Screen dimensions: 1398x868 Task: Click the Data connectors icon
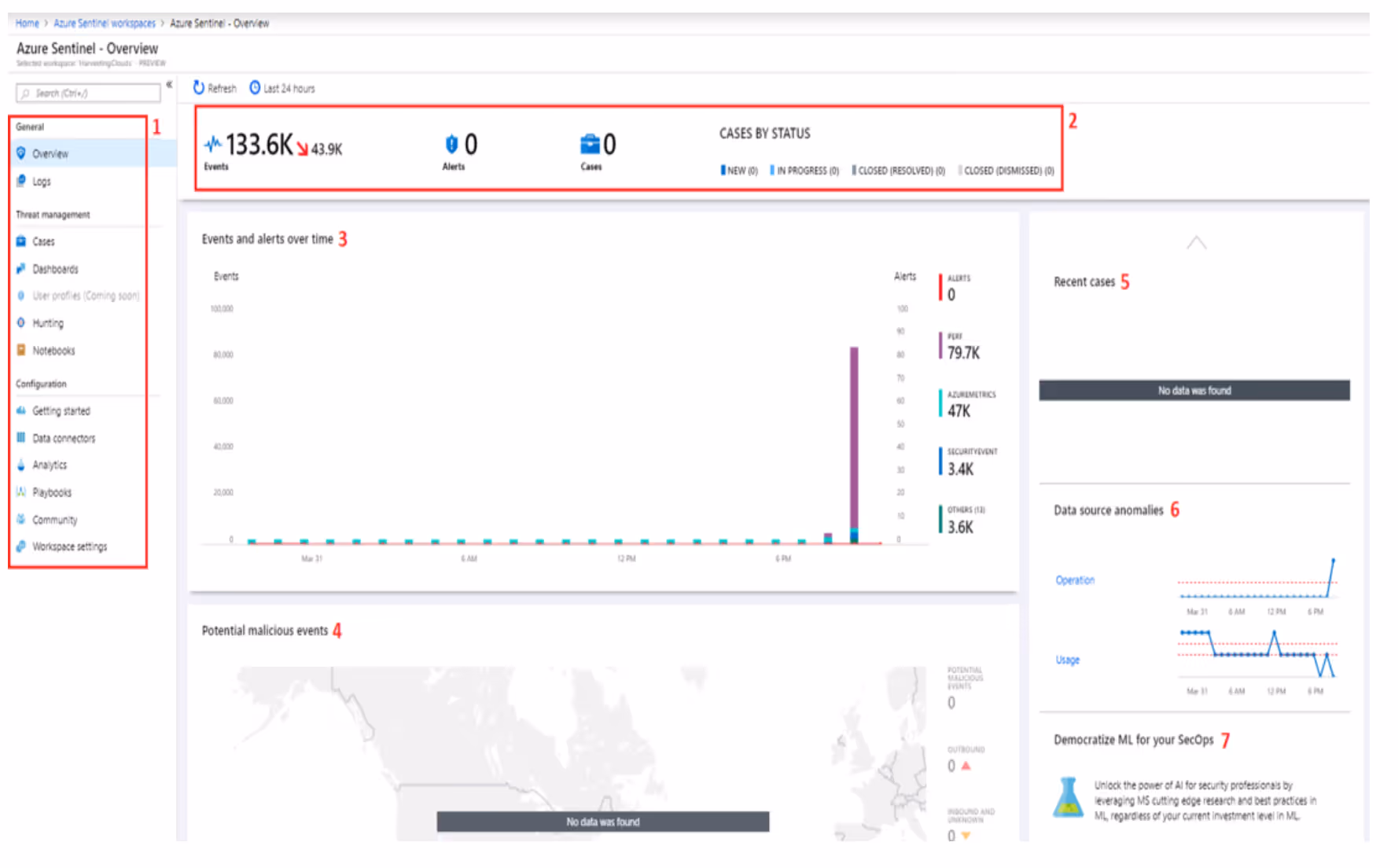tap(21, 438)
